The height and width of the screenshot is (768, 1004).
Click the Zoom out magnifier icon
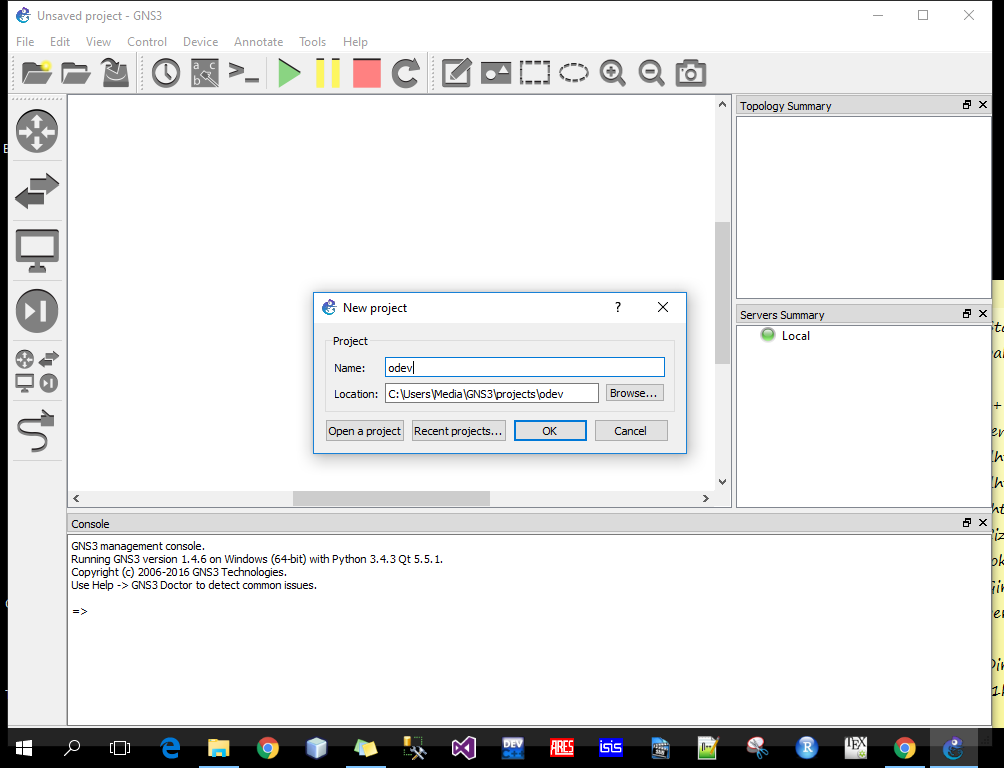tap(652, 73)
